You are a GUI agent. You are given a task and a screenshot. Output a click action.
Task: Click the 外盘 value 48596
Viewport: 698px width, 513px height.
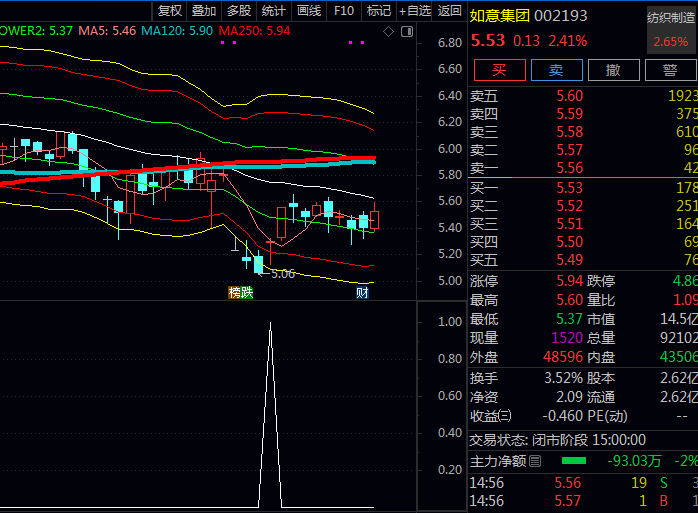[563, 357]
